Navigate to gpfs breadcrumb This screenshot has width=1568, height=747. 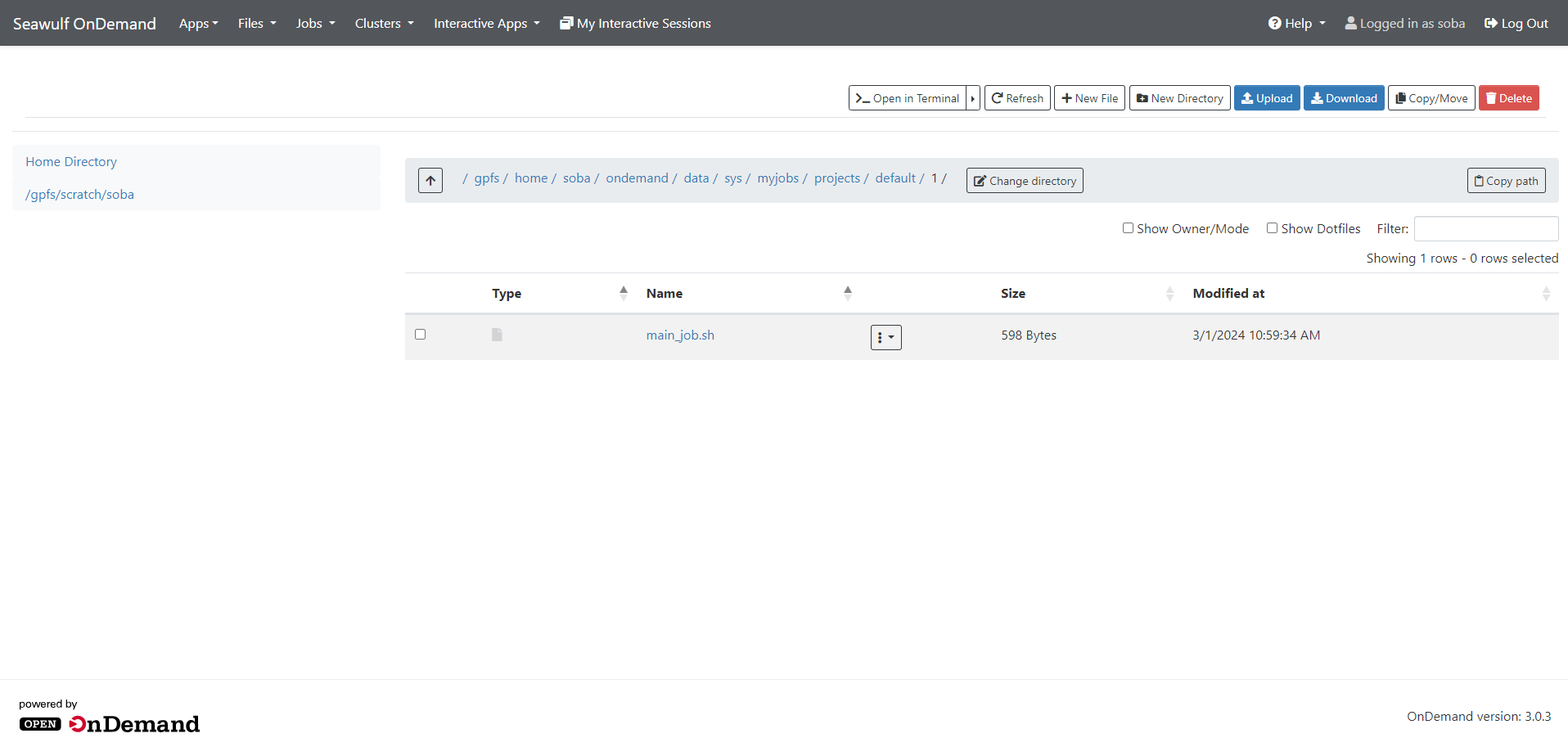(x=487, y=178)
